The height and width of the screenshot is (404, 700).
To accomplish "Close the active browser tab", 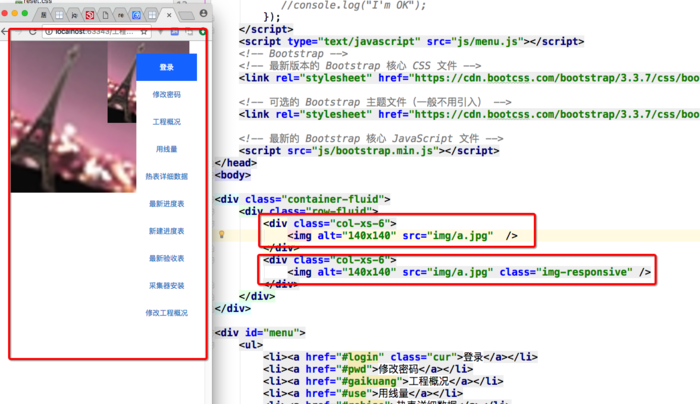I will pyautogui.click(x=169, y=15).
